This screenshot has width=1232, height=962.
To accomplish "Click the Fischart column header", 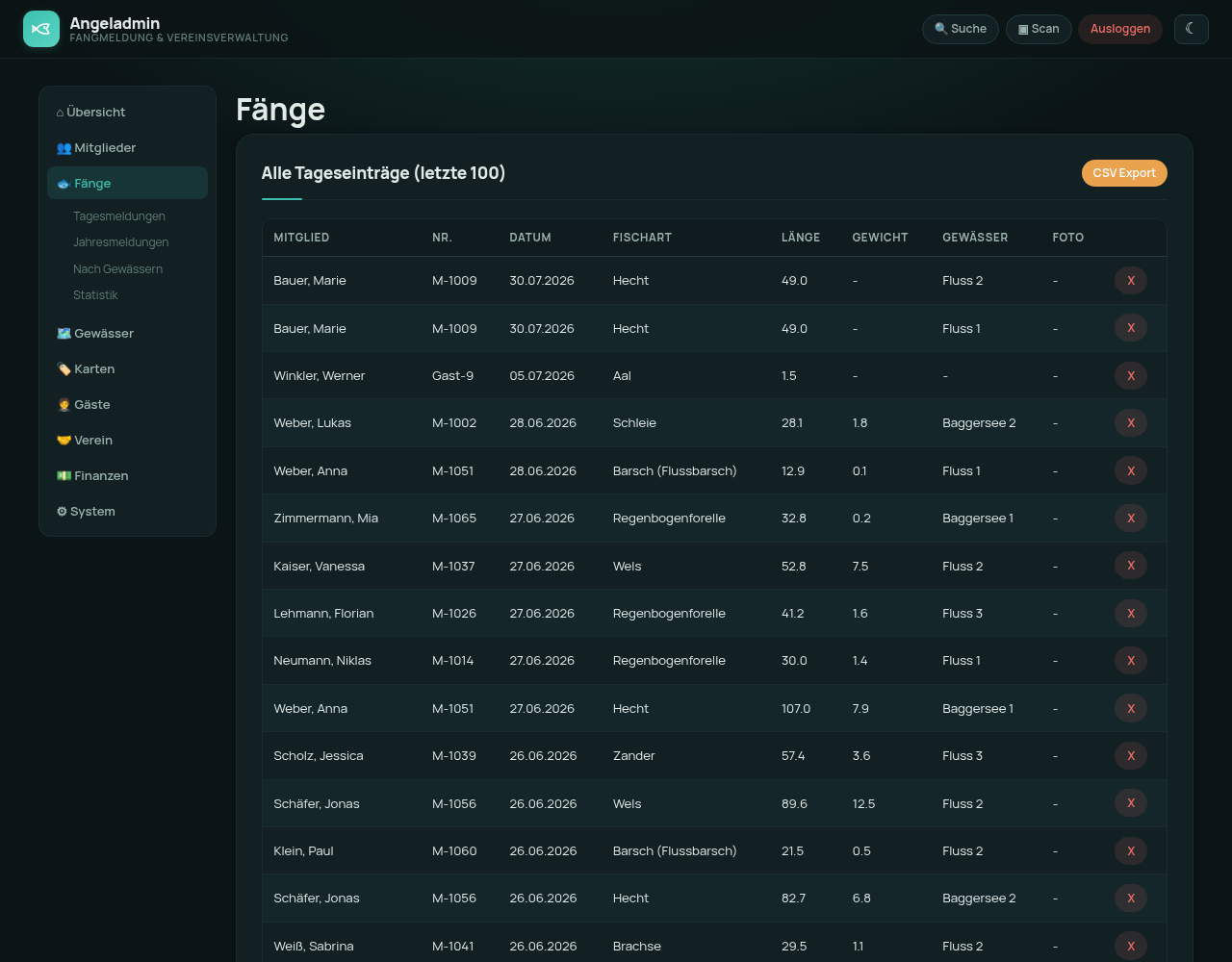I will pyautogui.click(x=642, y=238).
